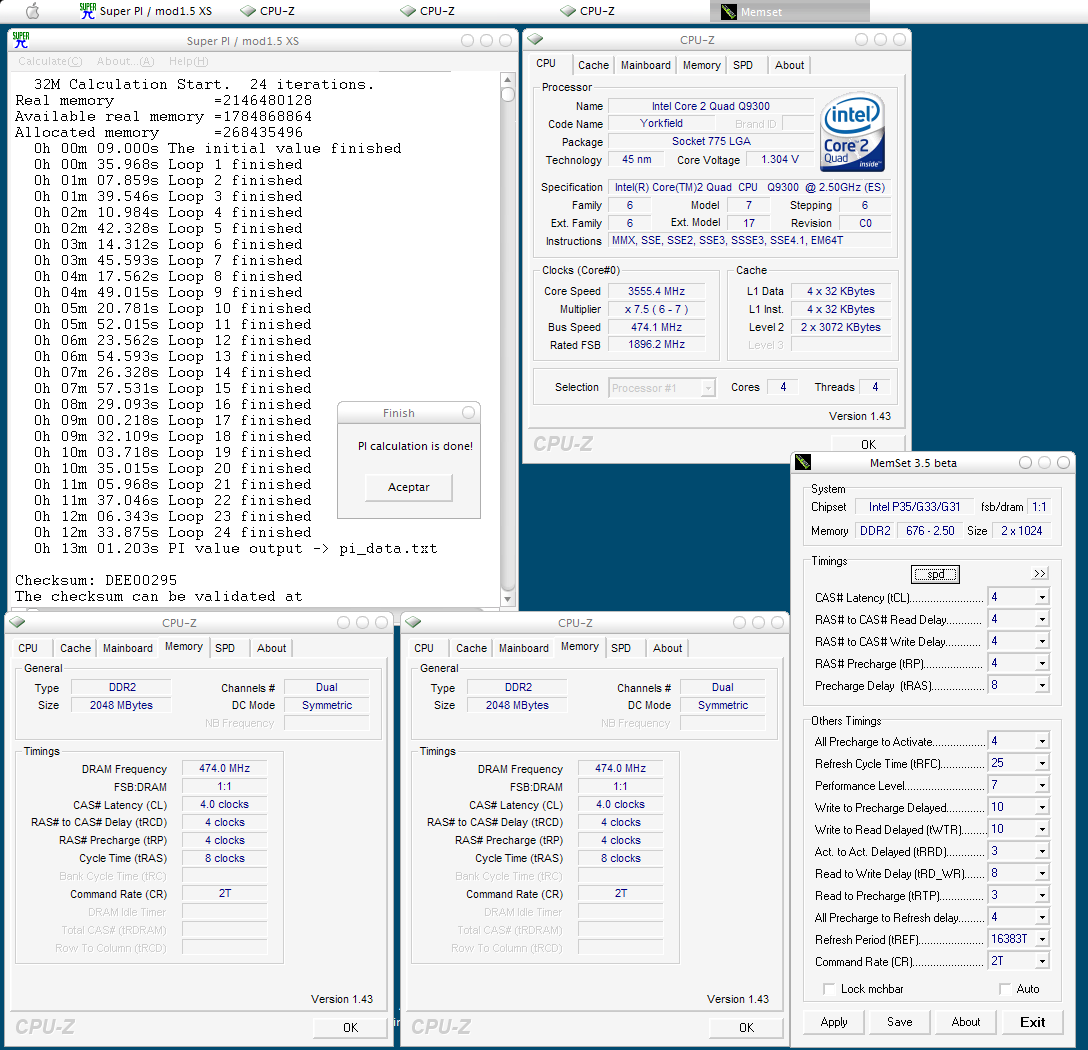Image resolution: width=1088 pixels, height=1050 pixels.
Task: Toggle the Lock mchbar checkbox
Action: pyautogui.click(x=828, y=988)
